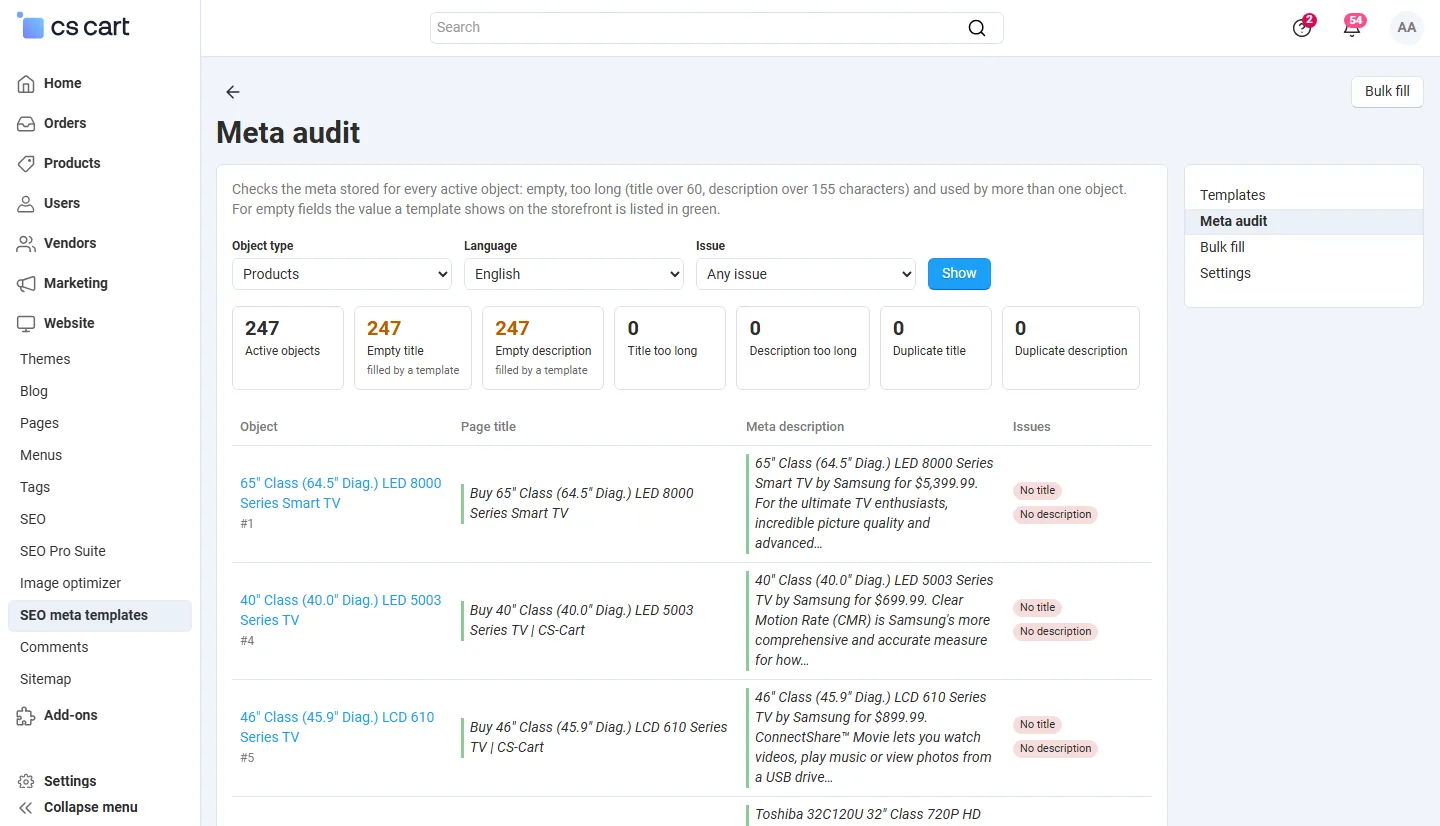
Task: Click the Website monitor icon
Action: point(27,323)
